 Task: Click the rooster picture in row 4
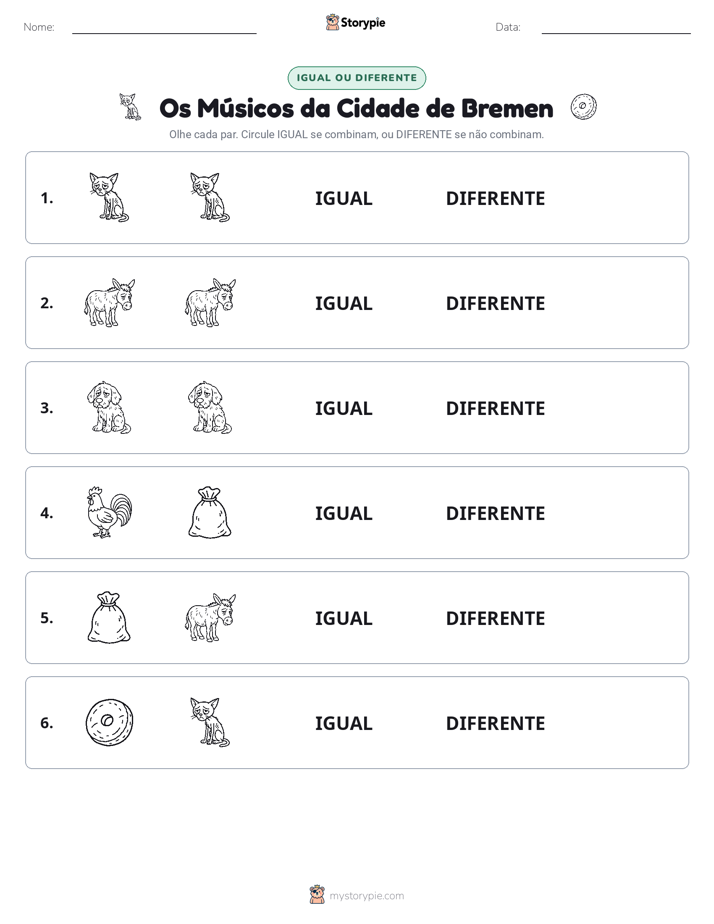pos(110,512)
